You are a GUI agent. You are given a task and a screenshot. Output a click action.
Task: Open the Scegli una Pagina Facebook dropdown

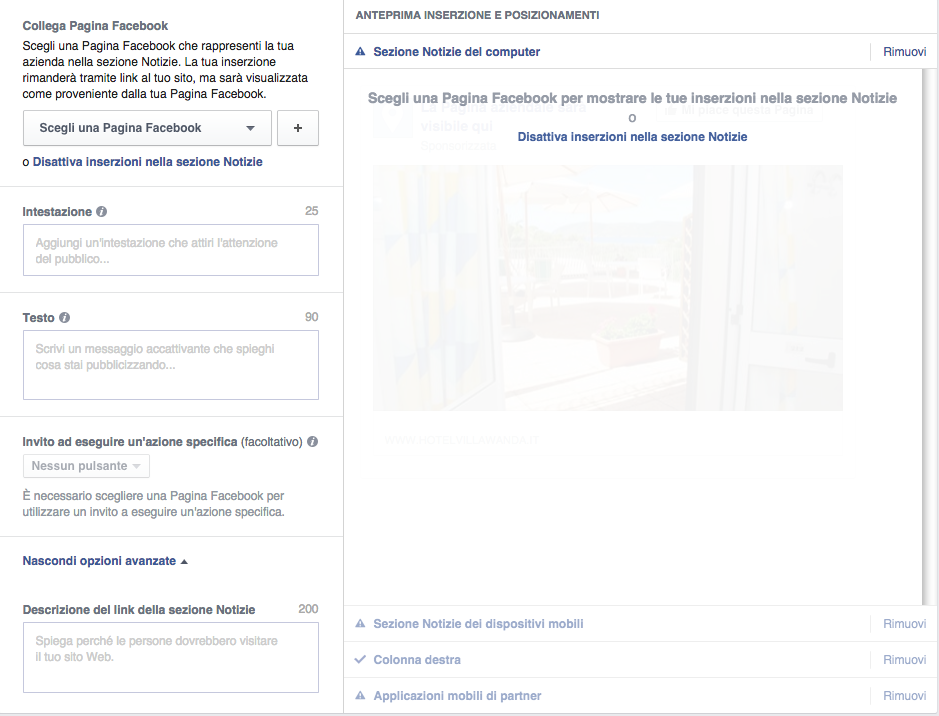[147, 128]
